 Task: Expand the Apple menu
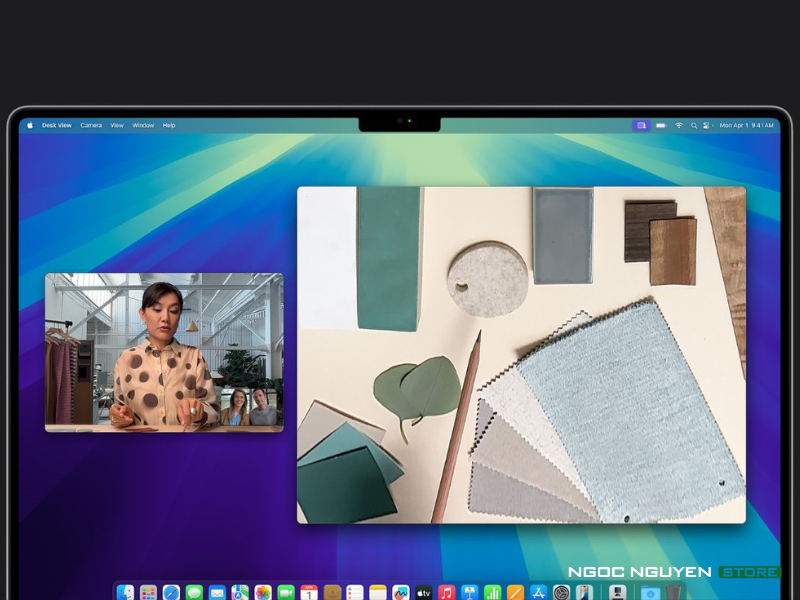30,125
